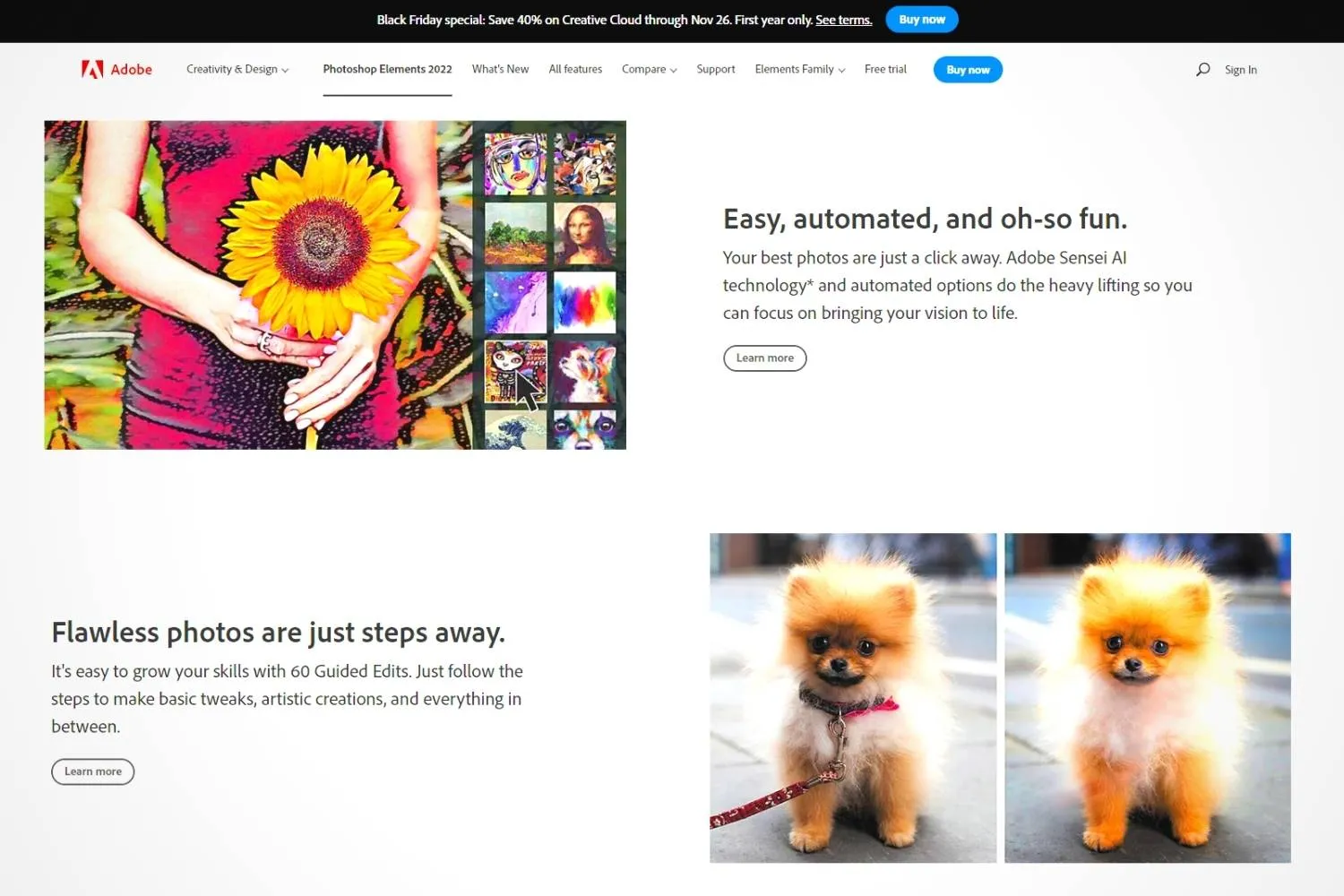Select the purple marble style thumbnail

click(515, 303)
